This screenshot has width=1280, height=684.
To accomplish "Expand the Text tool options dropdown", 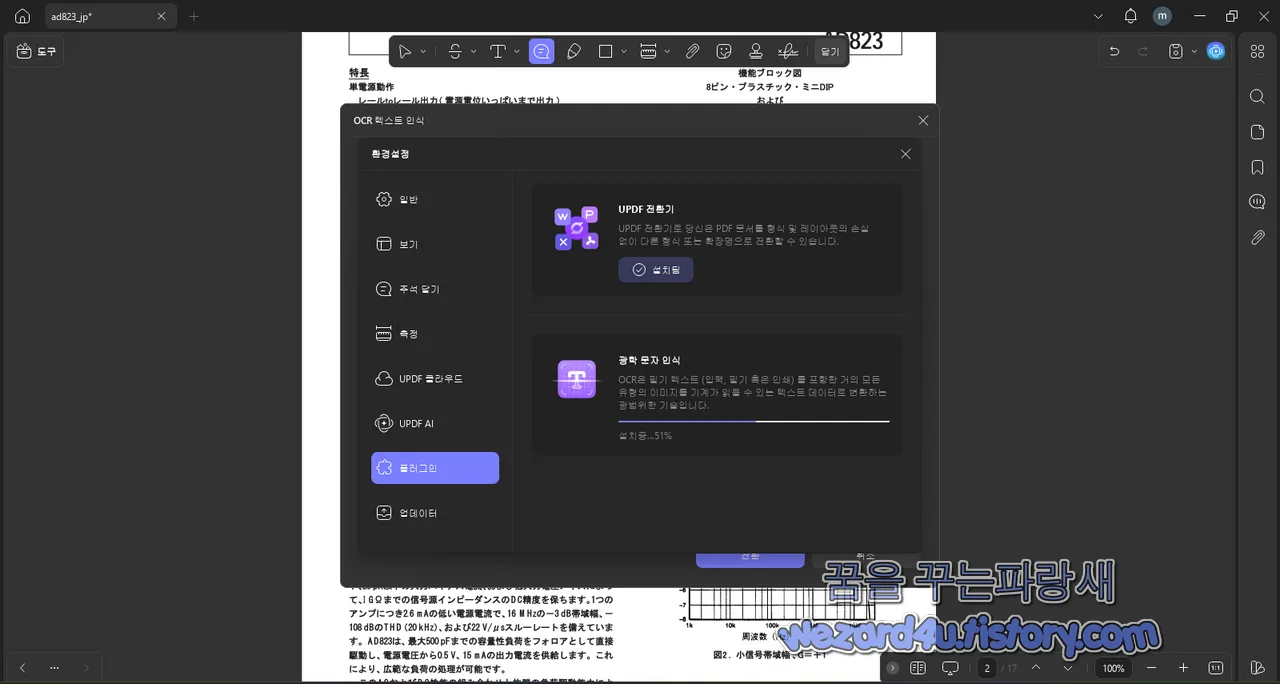I will click(517, 51).
